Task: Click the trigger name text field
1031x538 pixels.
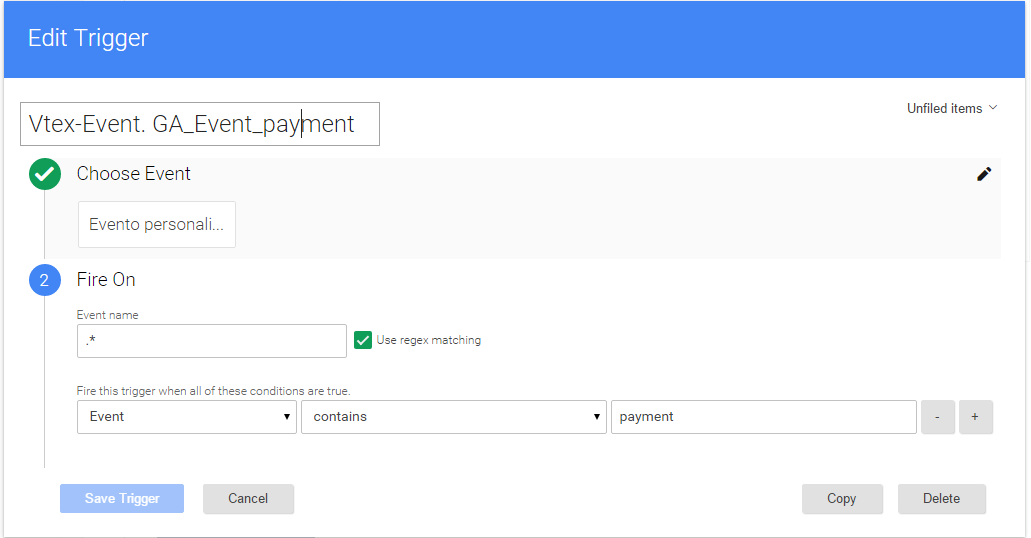Action: [200, 124]
